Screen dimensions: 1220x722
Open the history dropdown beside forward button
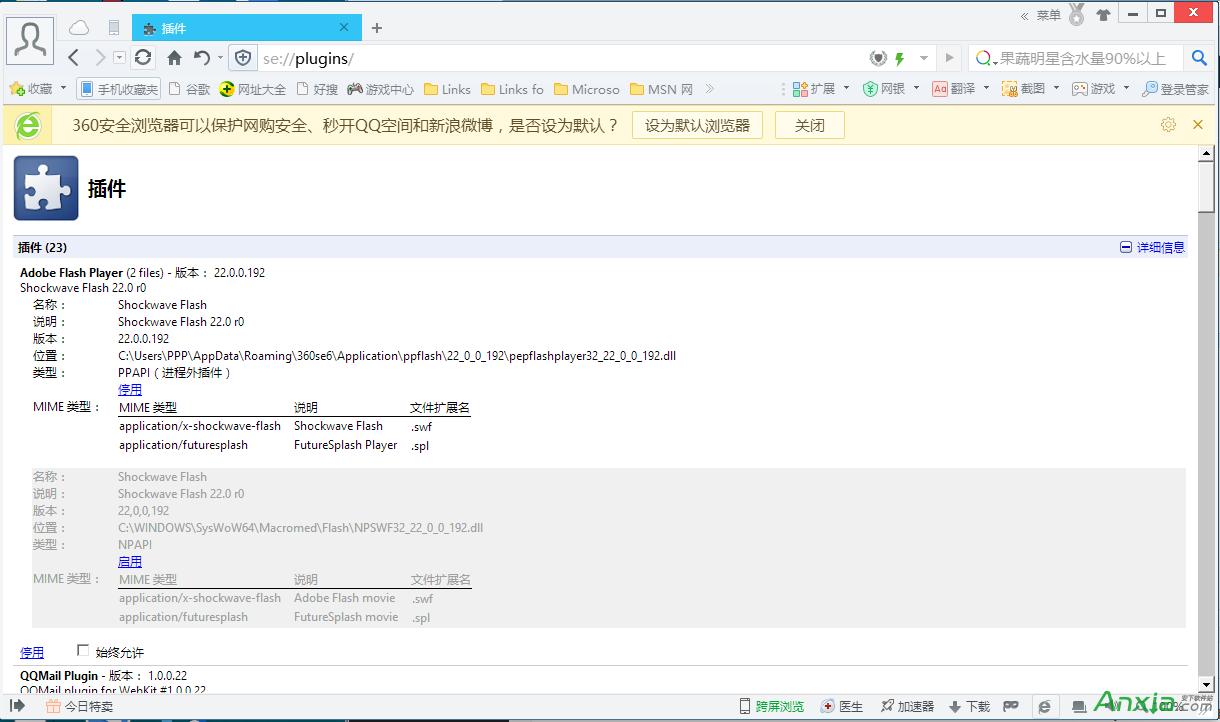coord(120,58)
